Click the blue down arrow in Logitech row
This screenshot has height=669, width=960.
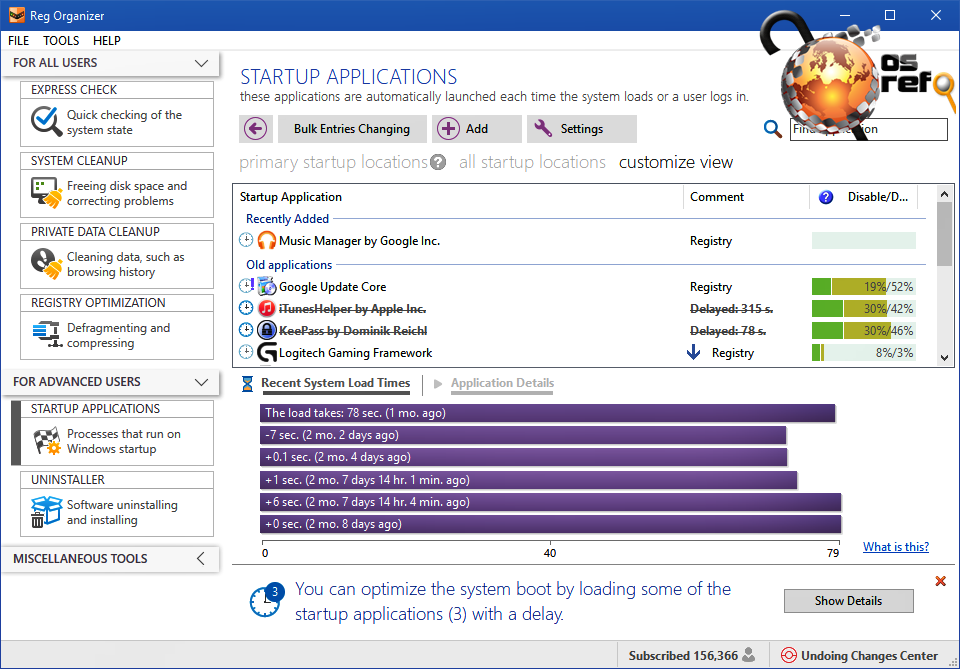pos(694,352)
